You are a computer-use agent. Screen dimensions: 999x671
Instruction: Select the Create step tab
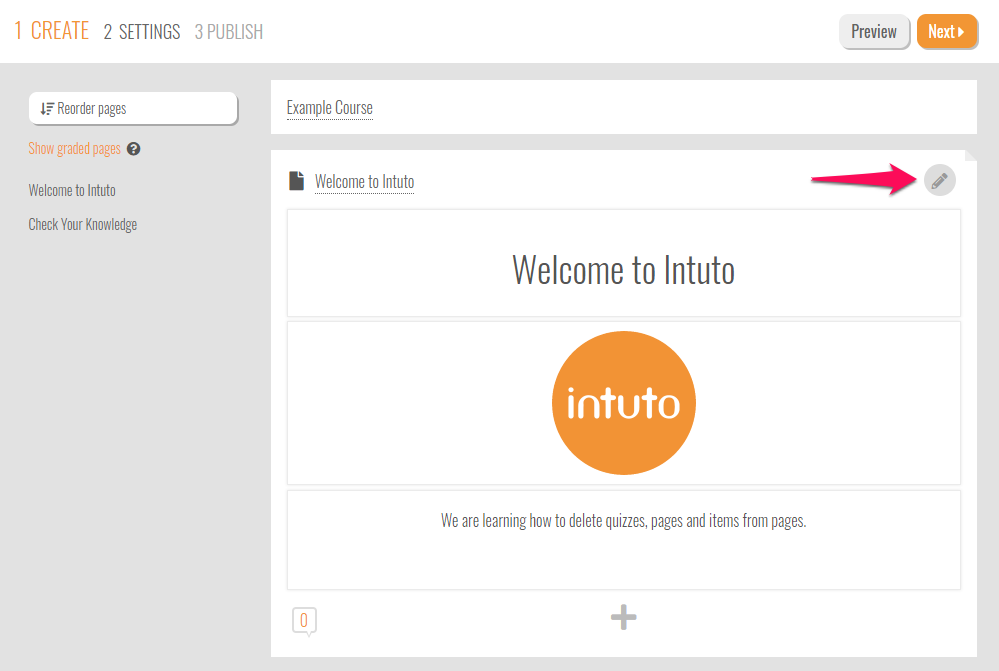tap(52, 31)
